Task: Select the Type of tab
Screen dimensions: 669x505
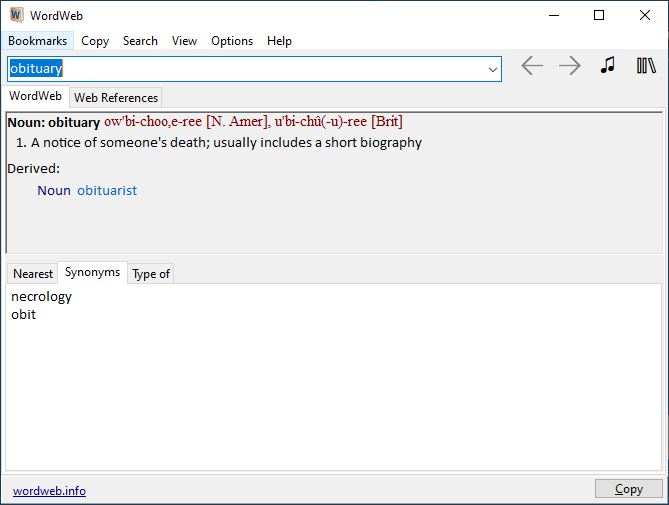Action: tap(151, 274)
